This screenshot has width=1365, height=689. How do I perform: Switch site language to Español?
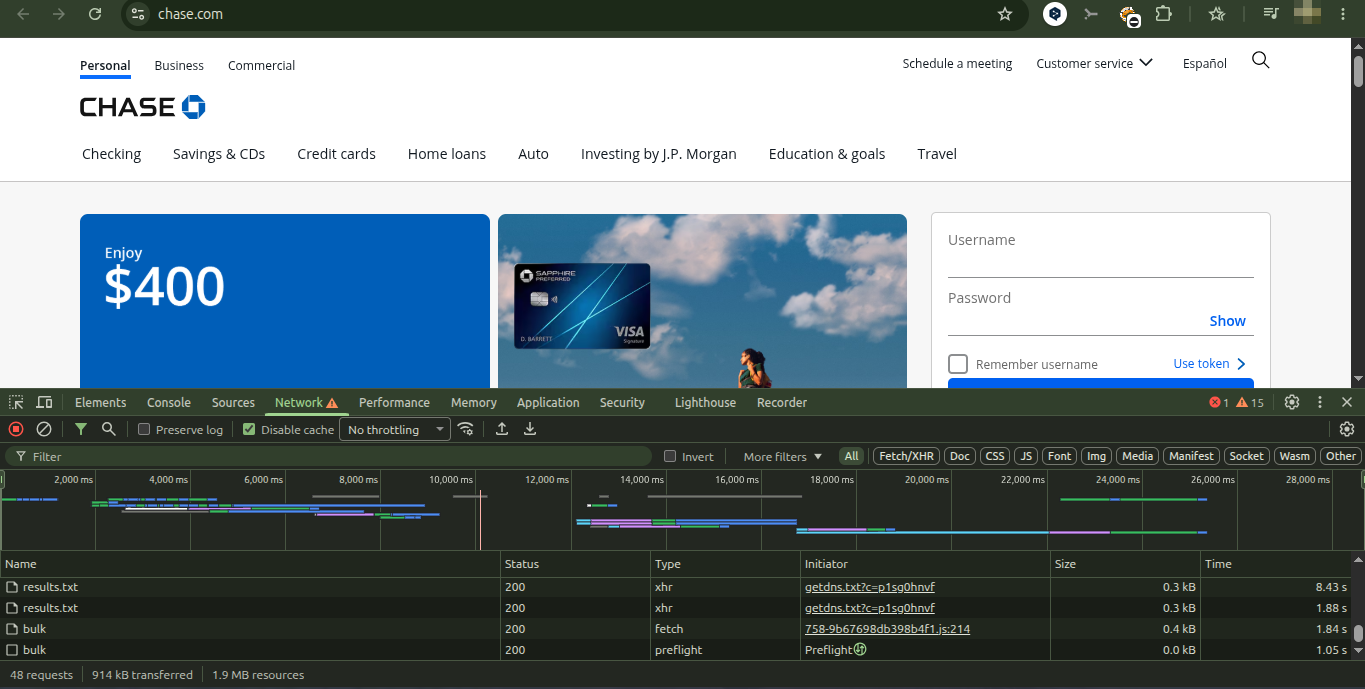pyautogui.click(x=1204, y=63)
